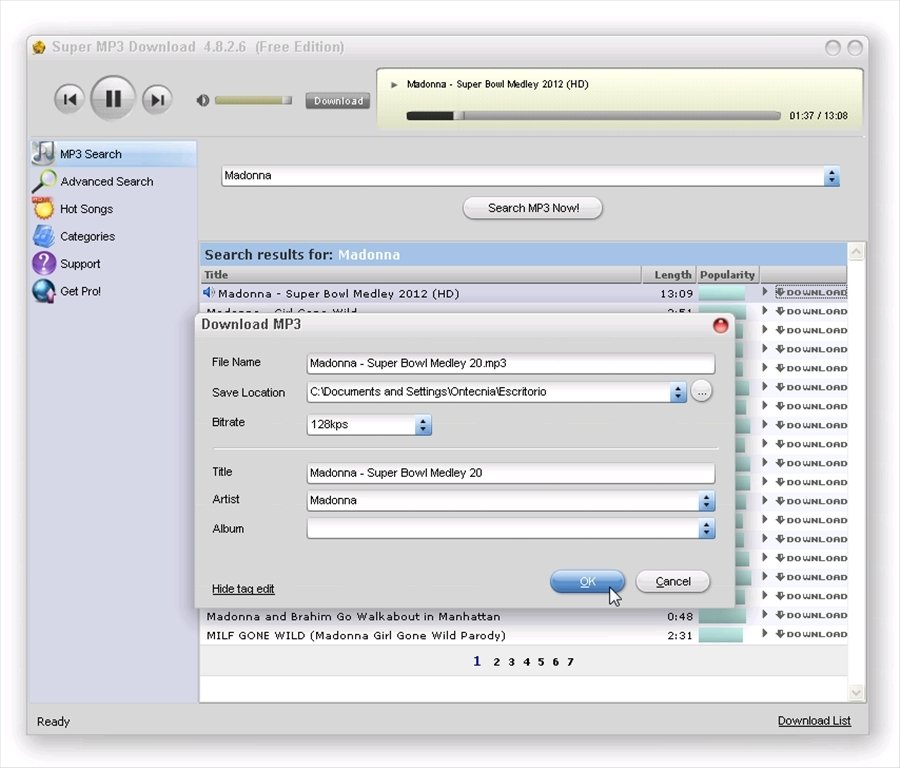Edit the File Name field
900x768 pixels.
[511, 363]
